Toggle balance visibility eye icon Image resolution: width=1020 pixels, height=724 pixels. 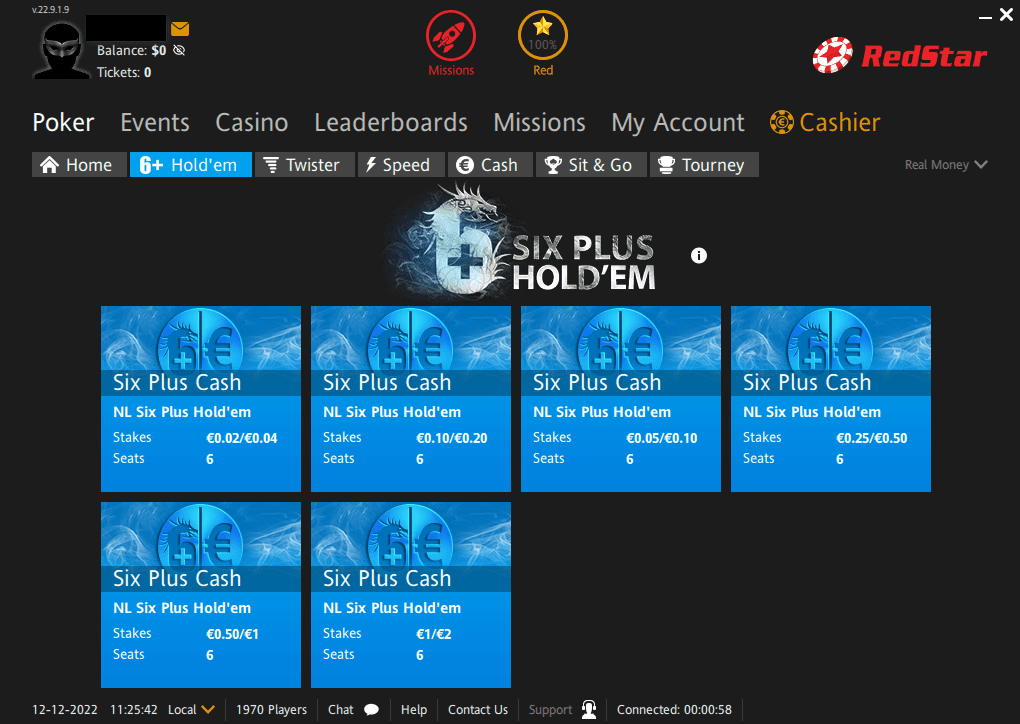point(180,50)
